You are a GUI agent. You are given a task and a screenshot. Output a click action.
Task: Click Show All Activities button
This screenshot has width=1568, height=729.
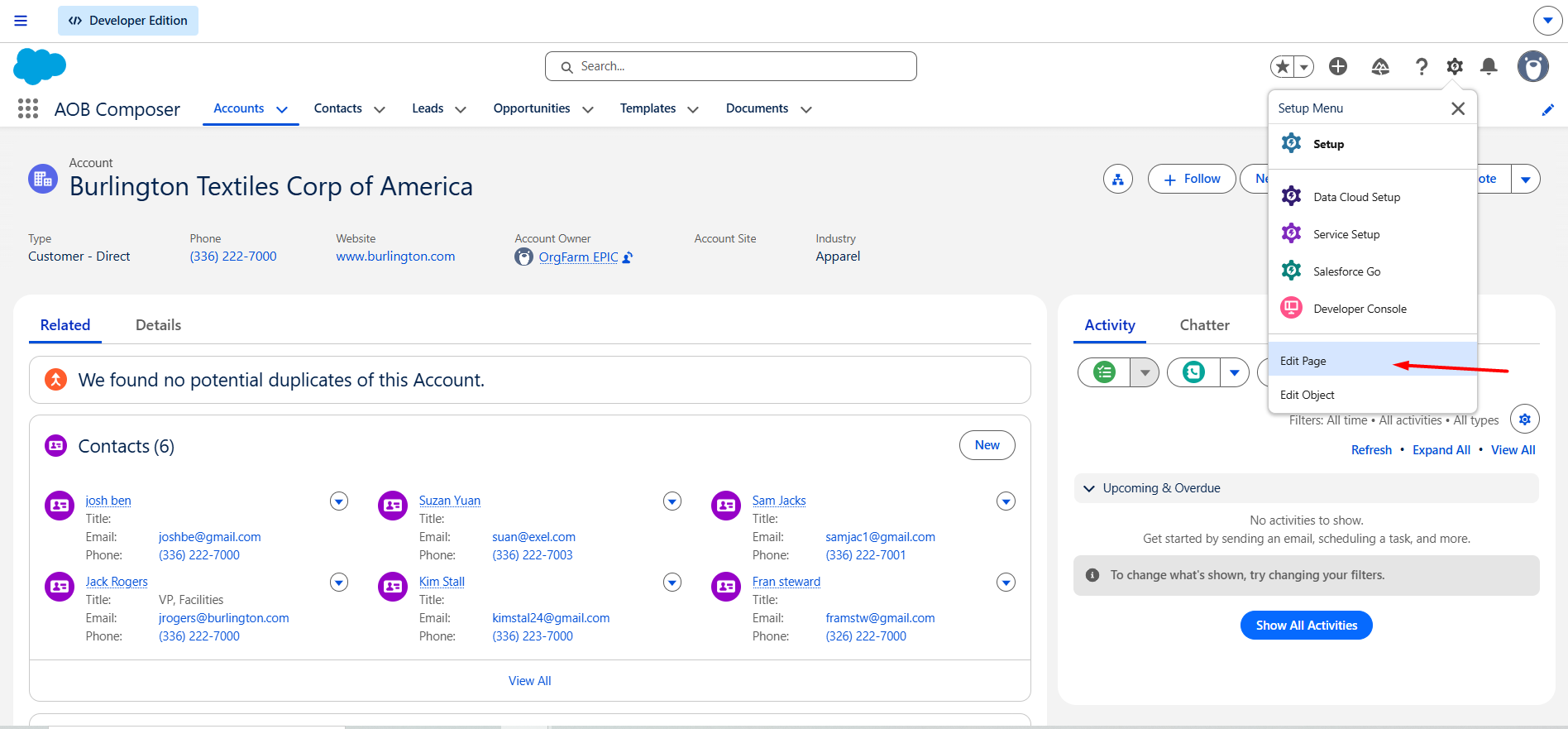click(x=1307, y=626)
